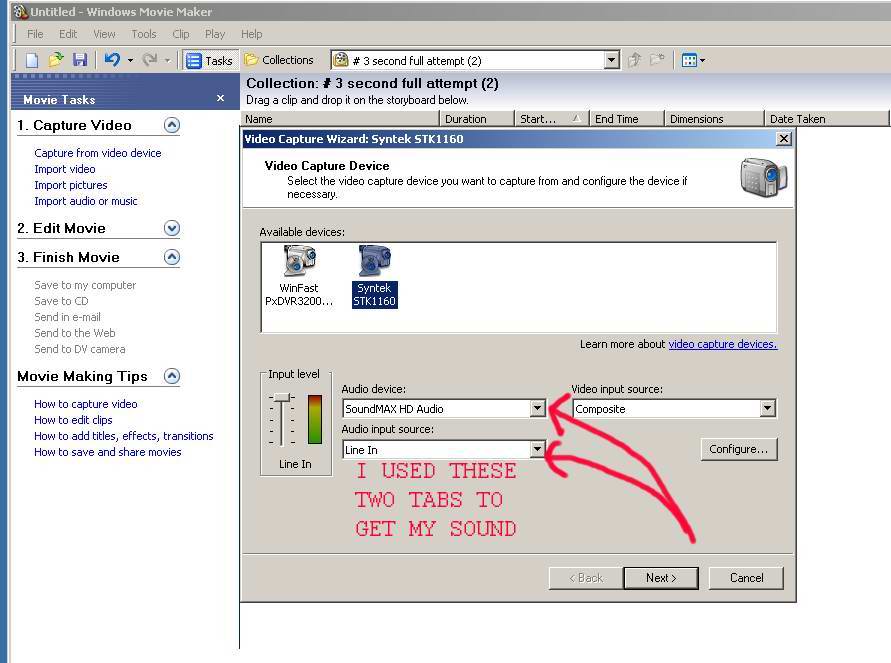Open the Play menu
The width and height of the screenshot is (891, 663).
coord(215,34)
